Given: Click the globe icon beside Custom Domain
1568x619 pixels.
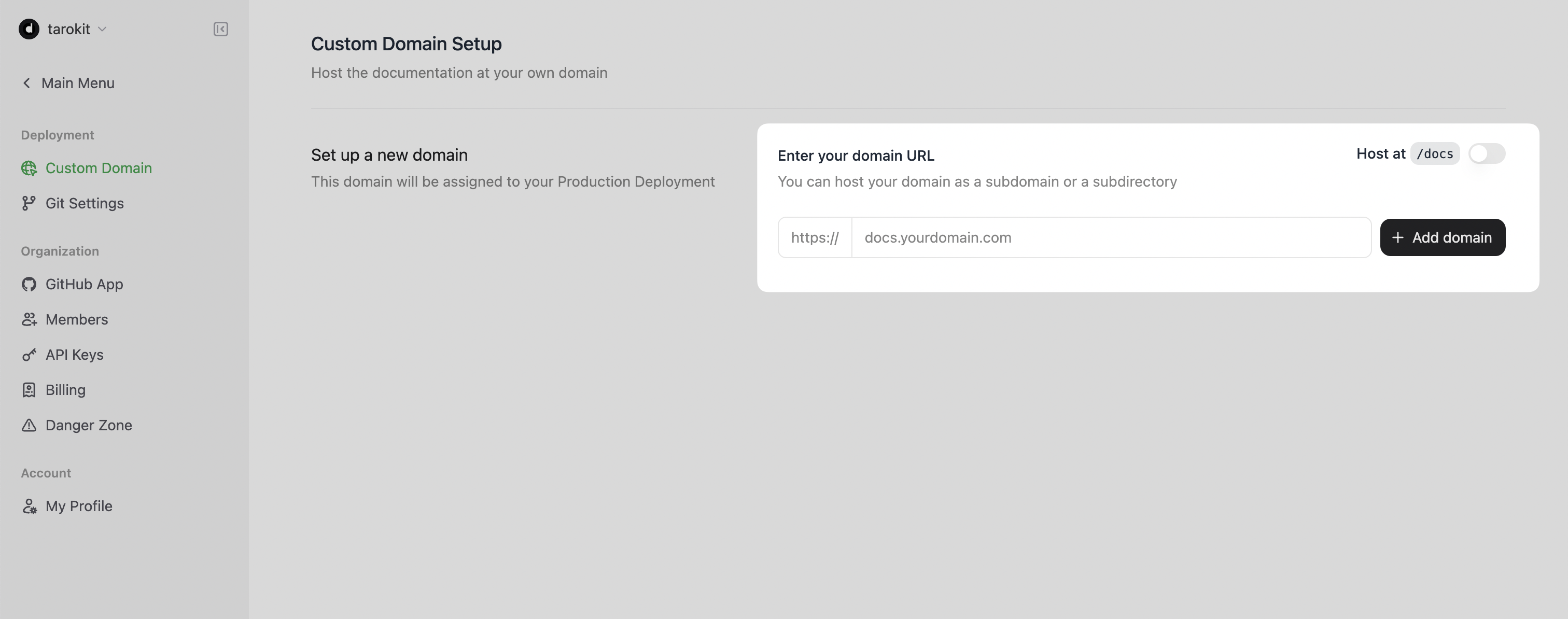Looking at the screenshot, I should coord(29,168).
